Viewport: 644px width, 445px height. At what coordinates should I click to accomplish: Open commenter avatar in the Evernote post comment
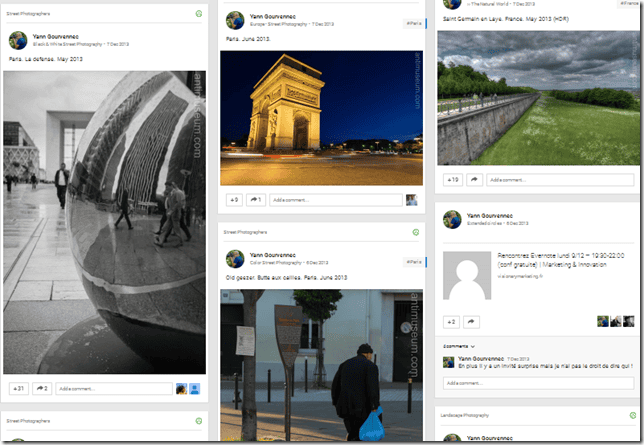[x=448, y=362]
